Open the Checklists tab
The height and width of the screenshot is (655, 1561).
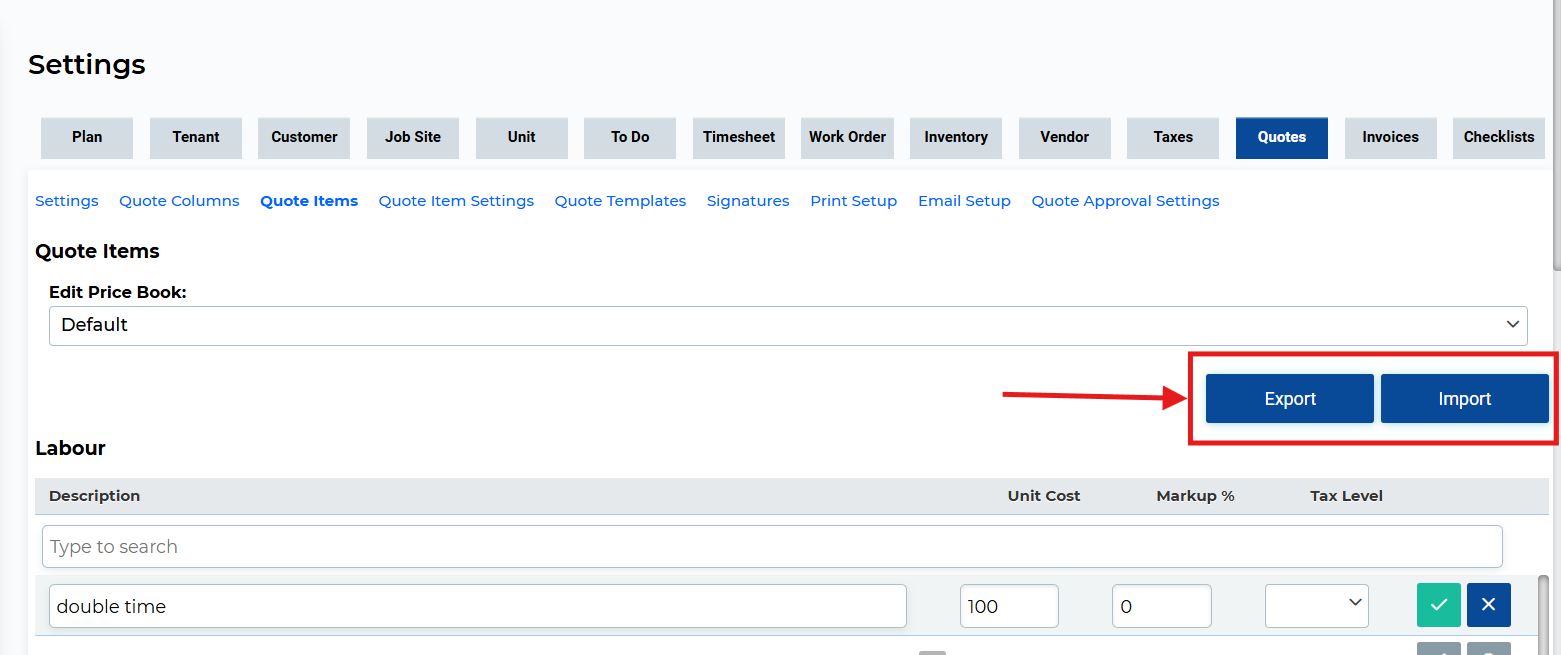pos(1498,137)
